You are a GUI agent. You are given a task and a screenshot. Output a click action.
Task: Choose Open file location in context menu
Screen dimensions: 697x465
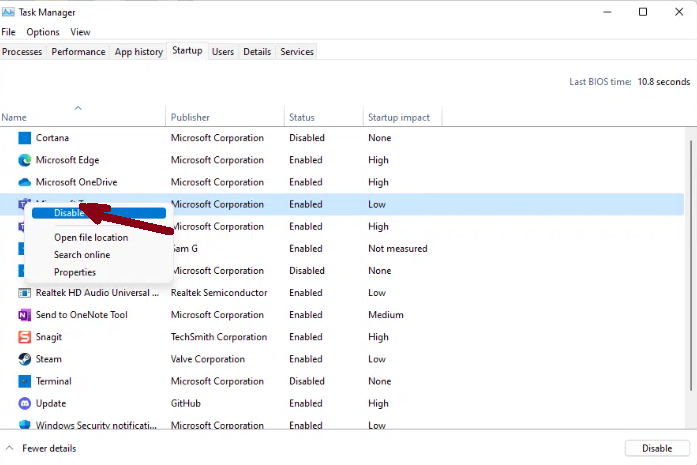(91, 238)
